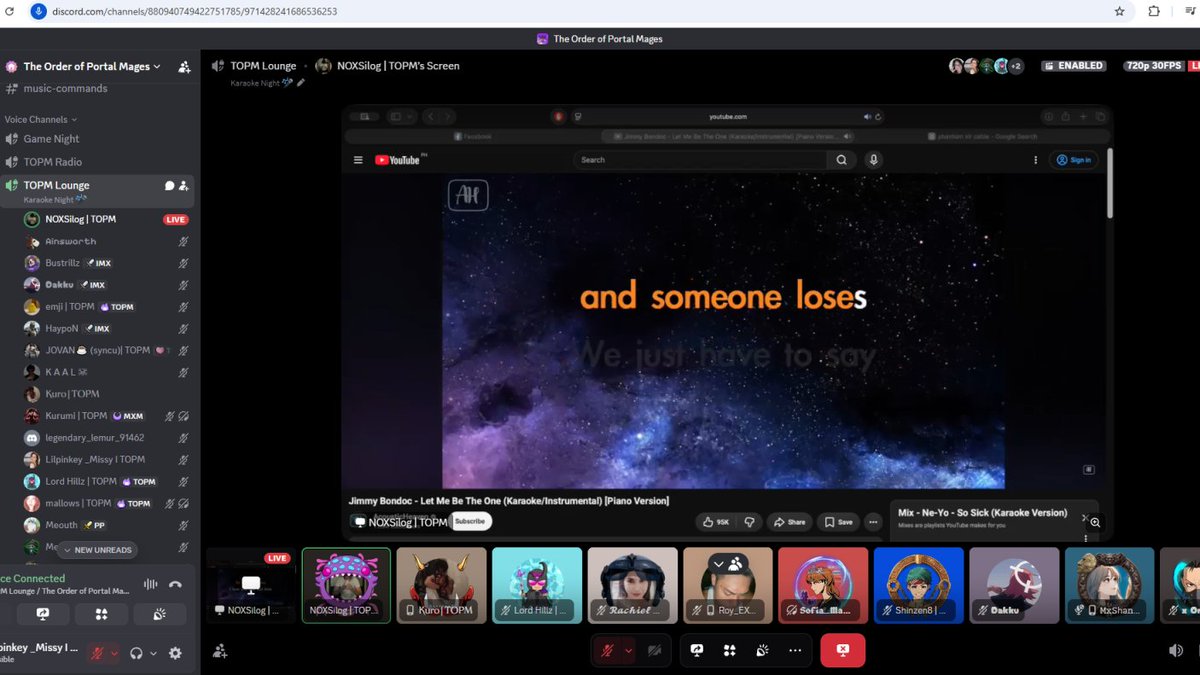Click user K A A L in the voice list
The image size is (1200, 675).
[107, 372]
